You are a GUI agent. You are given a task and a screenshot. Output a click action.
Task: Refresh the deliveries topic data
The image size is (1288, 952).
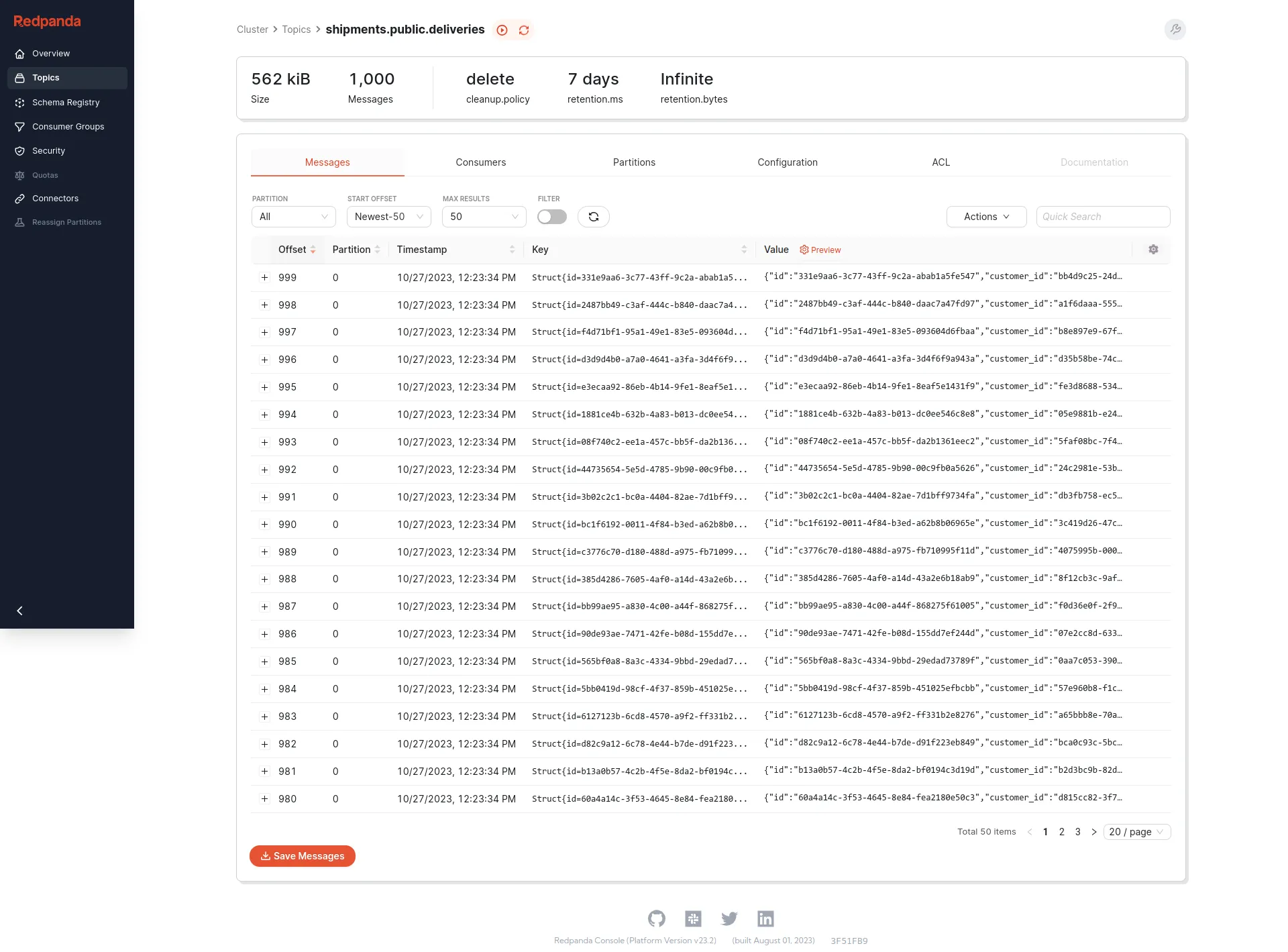(524, 30)
